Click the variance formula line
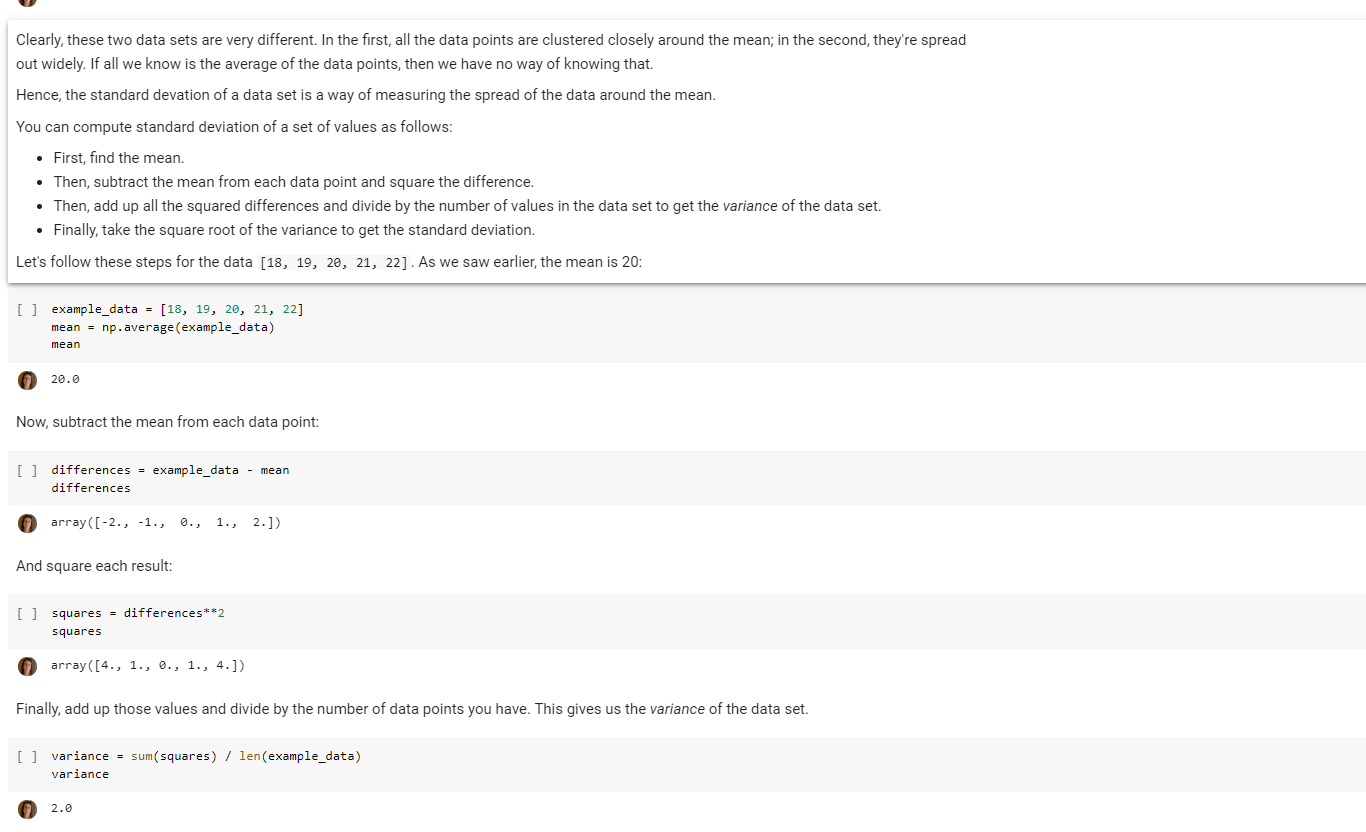This screenshot has height=832, width=1366. tap(207, 756)
